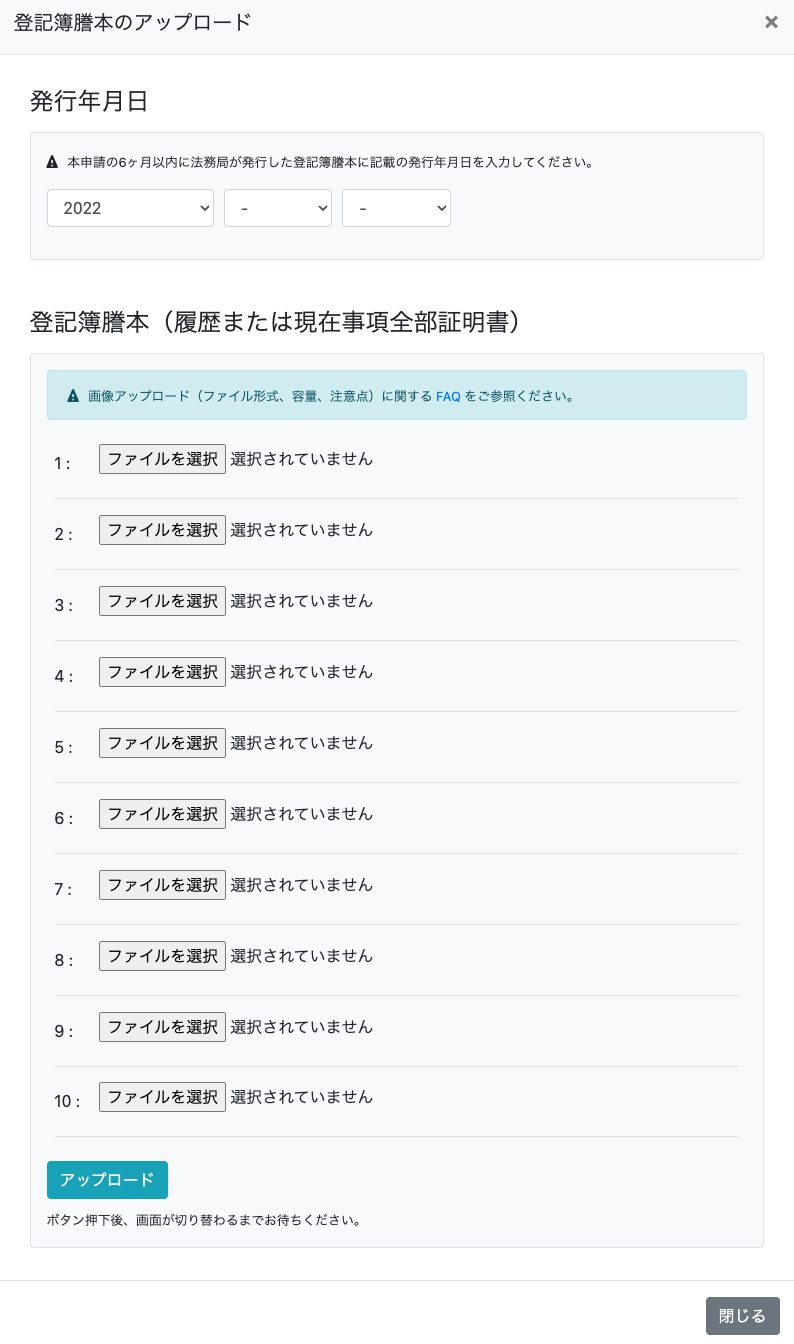Viewport: 794px width, 1344px height.
Task: Choose a file for slot 8
Action: click(162, 956)
